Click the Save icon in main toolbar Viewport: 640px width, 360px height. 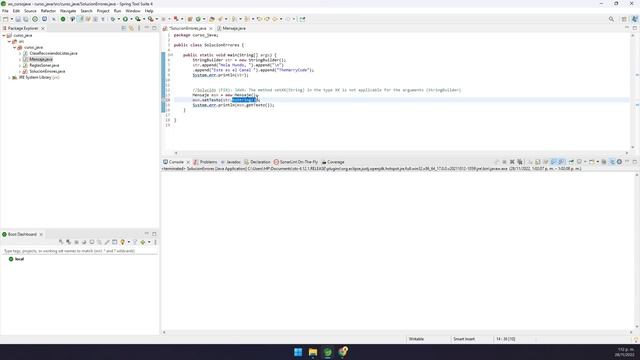click(x=18, y=19)
